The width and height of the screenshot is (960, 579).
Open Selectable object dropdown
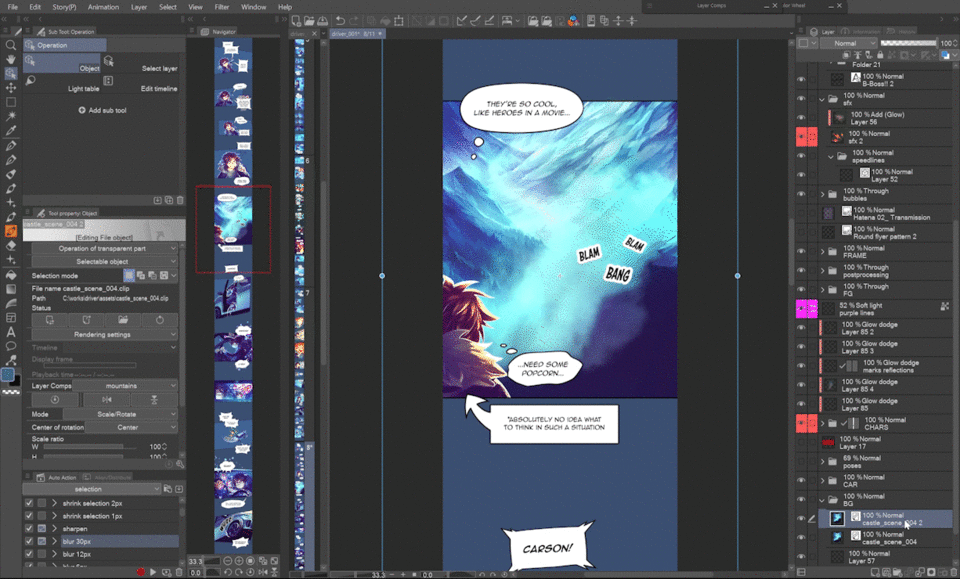pos(104,261)
